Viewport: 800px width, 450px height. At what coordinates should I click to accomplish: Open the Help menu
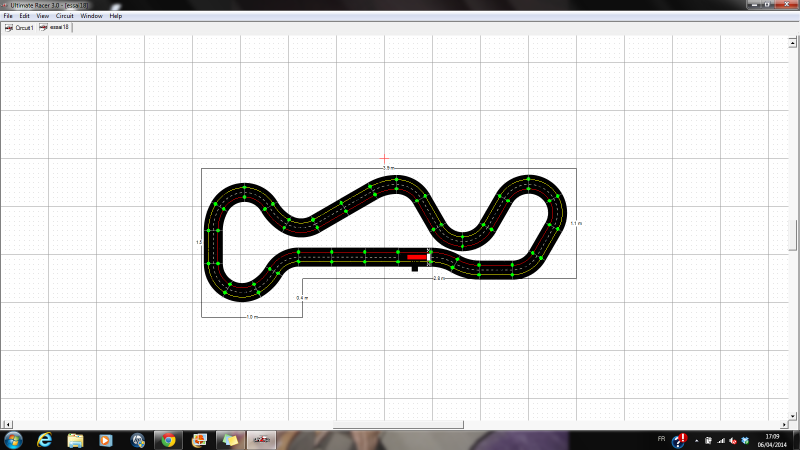tap(116, 16)
